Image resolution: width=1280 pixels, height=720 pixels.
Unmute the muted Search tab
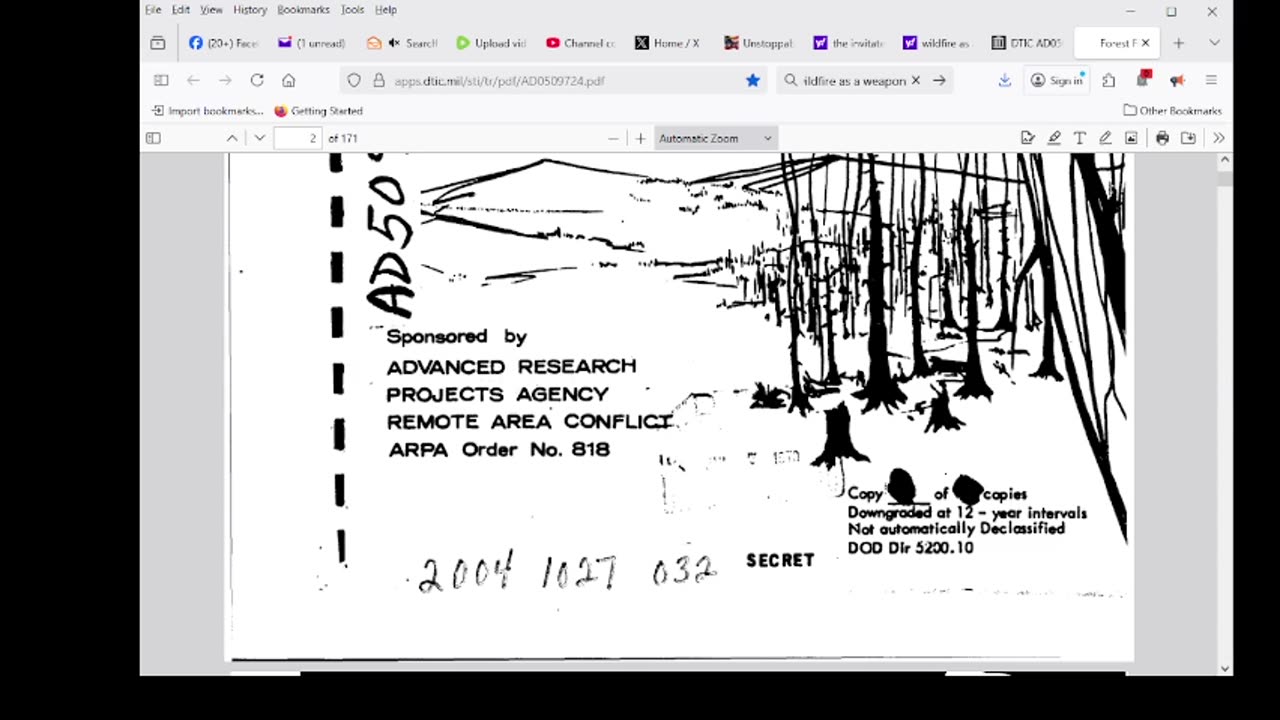394,43
